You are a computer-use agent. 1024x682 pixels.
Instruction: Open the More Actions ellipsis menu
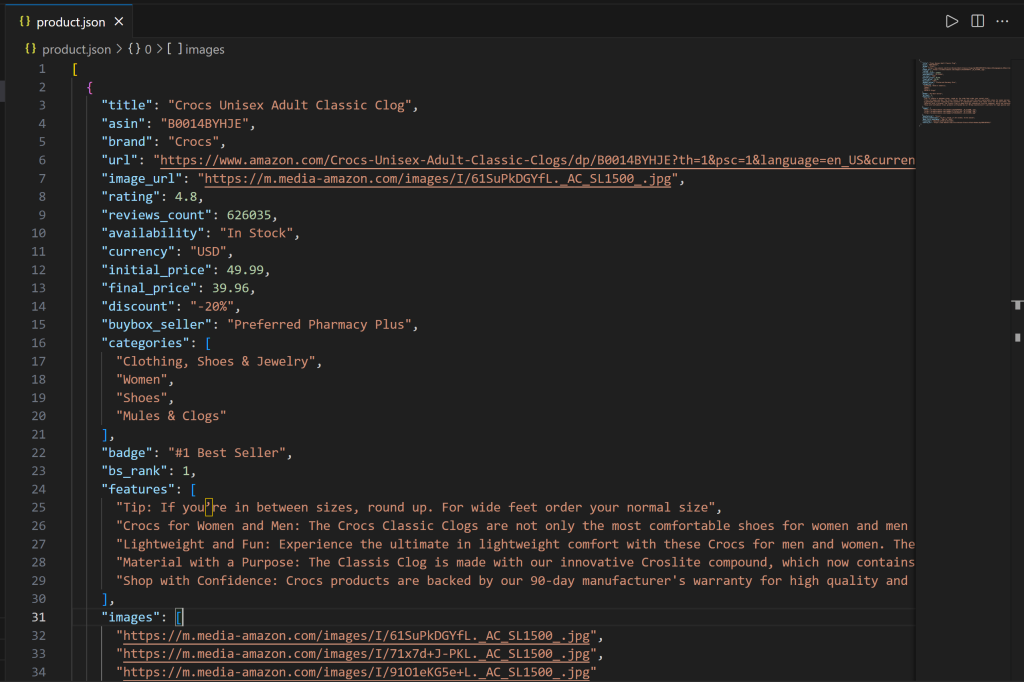click(1002, 20)
